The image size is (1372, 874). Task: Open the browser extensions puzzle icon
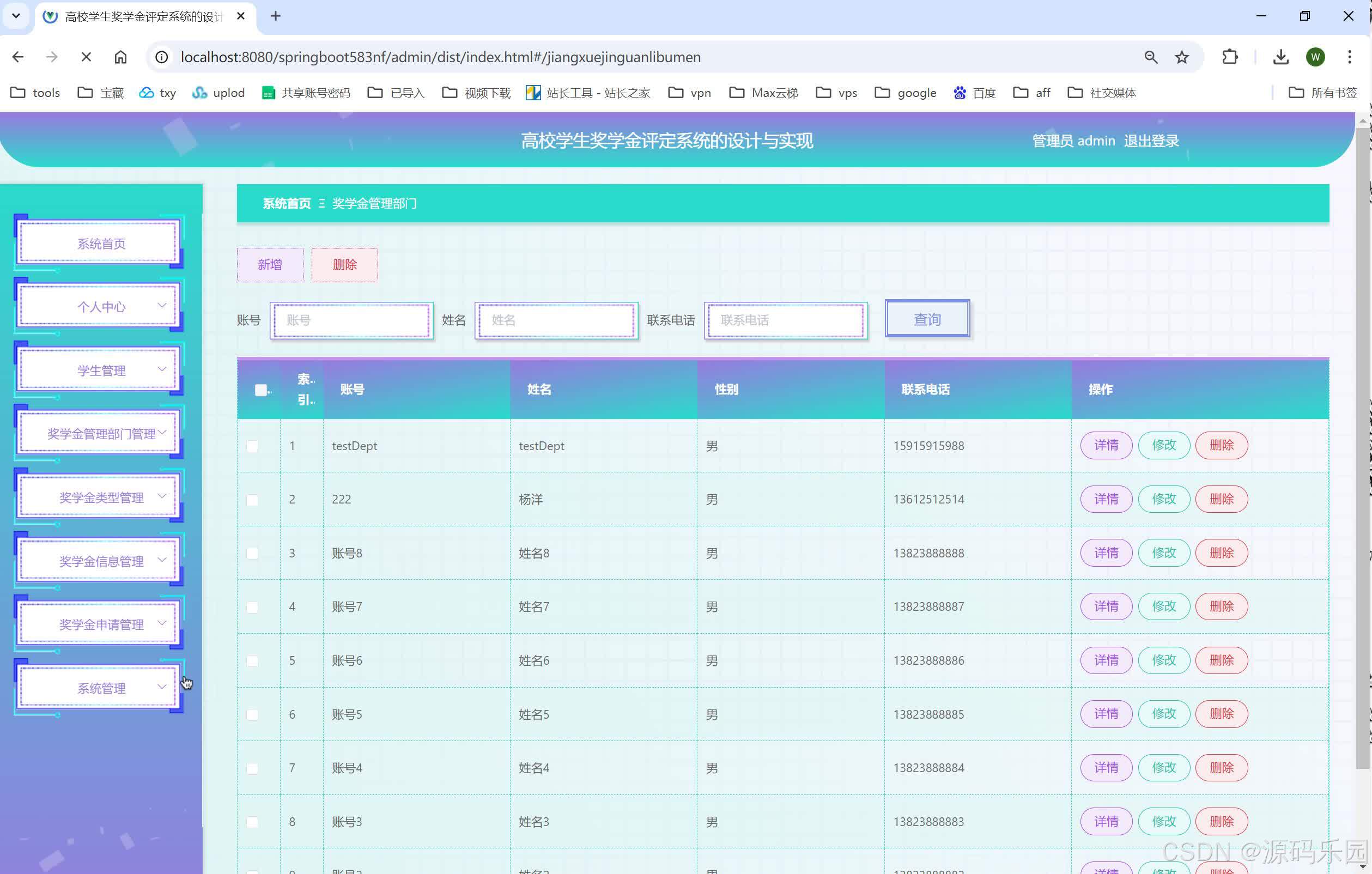[1230, 57]
